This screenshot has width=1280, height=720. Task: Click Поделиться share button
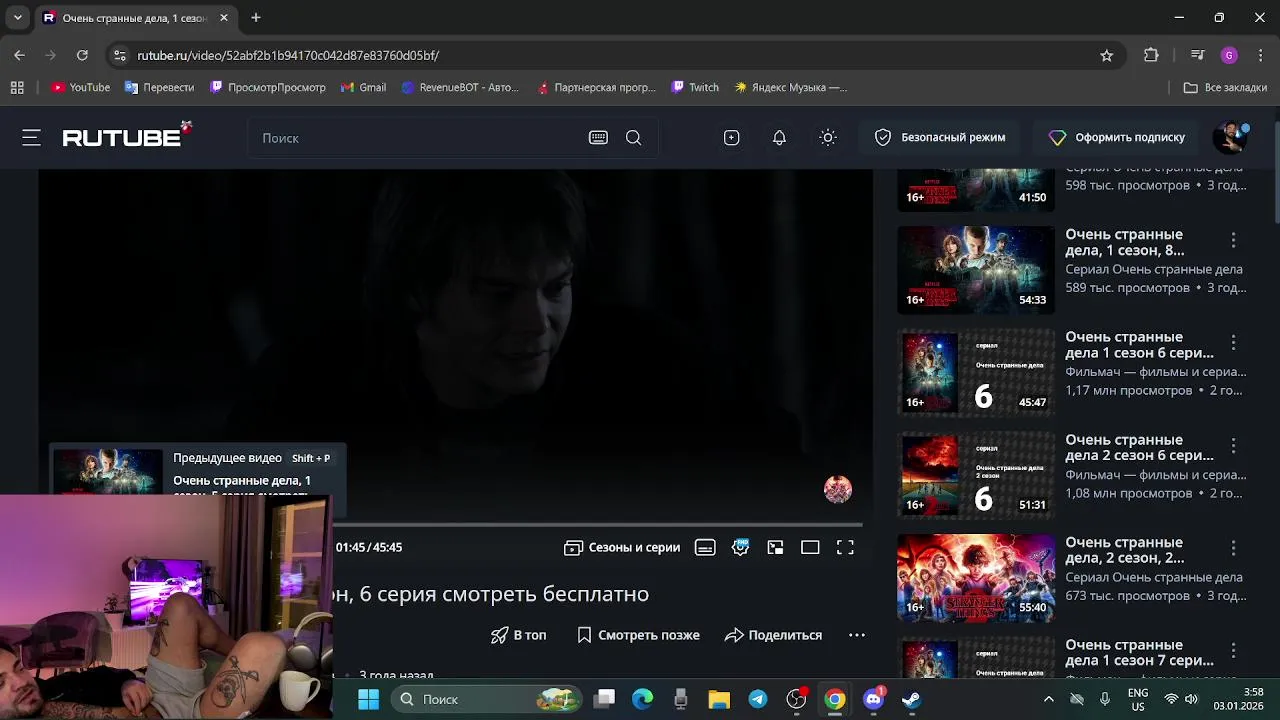click(x=773, y=635)
